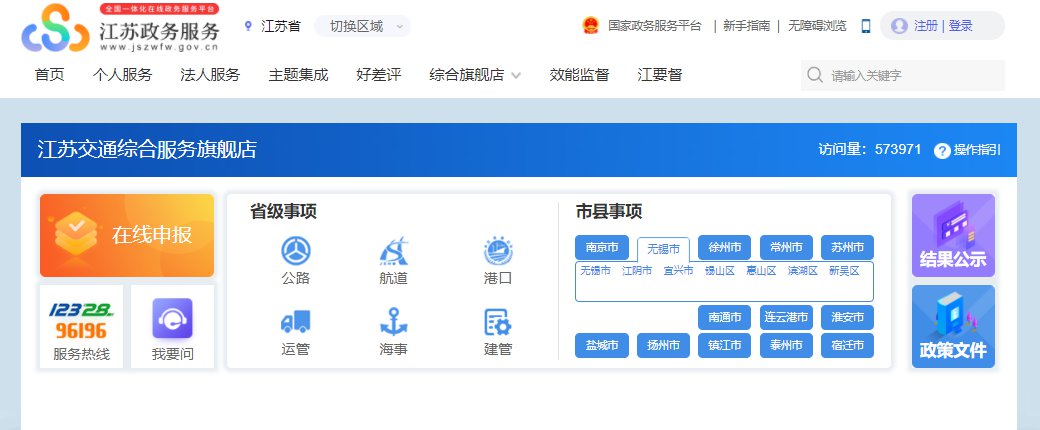This screenshot has width=1040, height=430.
Task: Open the 无障碍浏览 accessibility link
Action: point(817,26)
